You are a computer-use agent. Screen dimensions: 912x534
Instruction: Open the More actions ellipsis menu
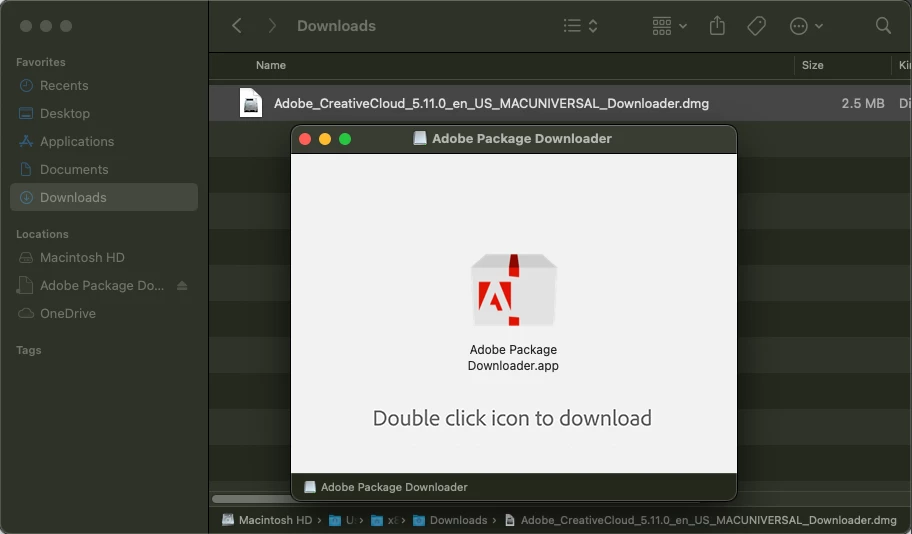pos(806,26)
